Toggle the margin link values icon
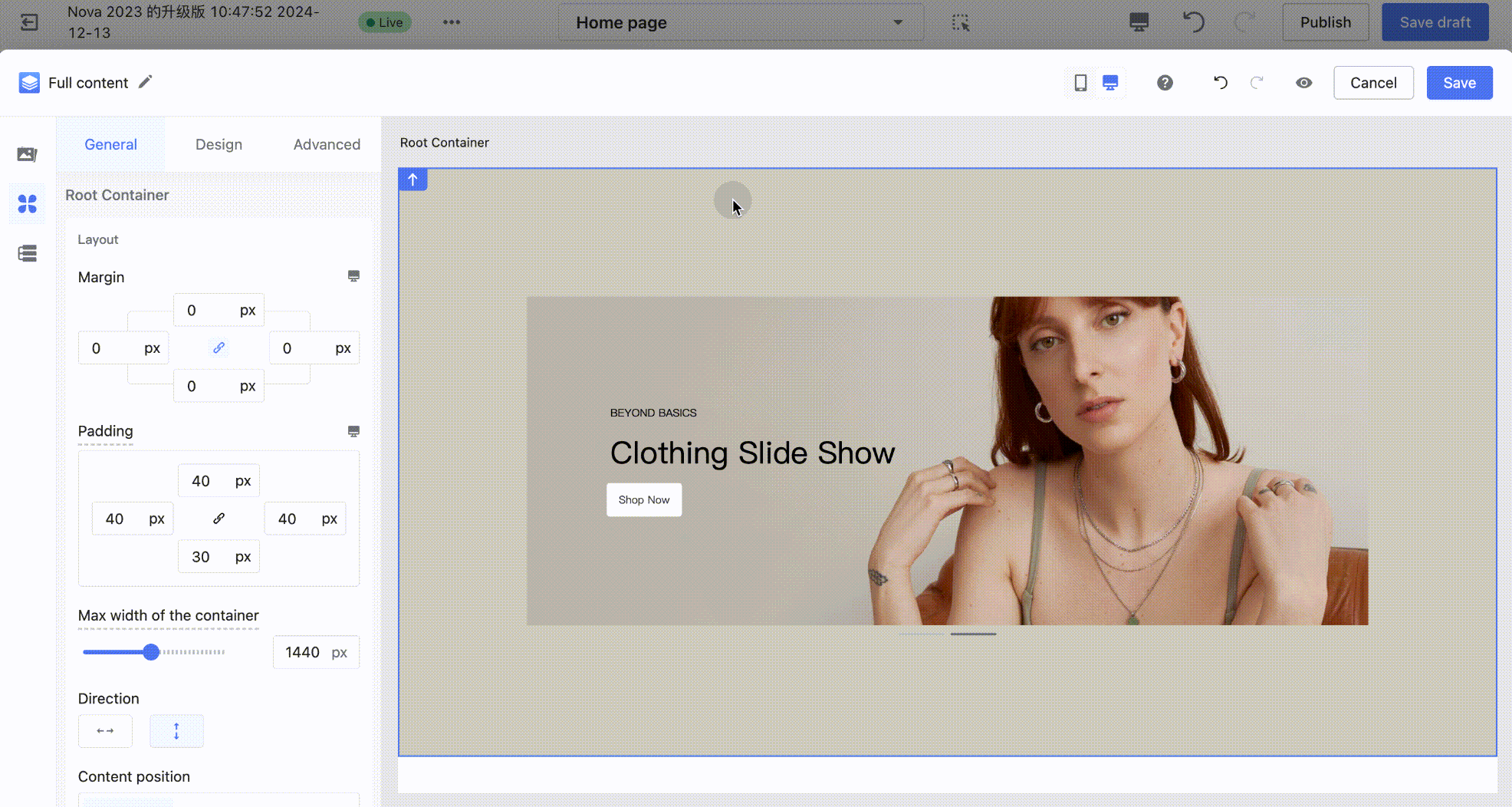 219,348
